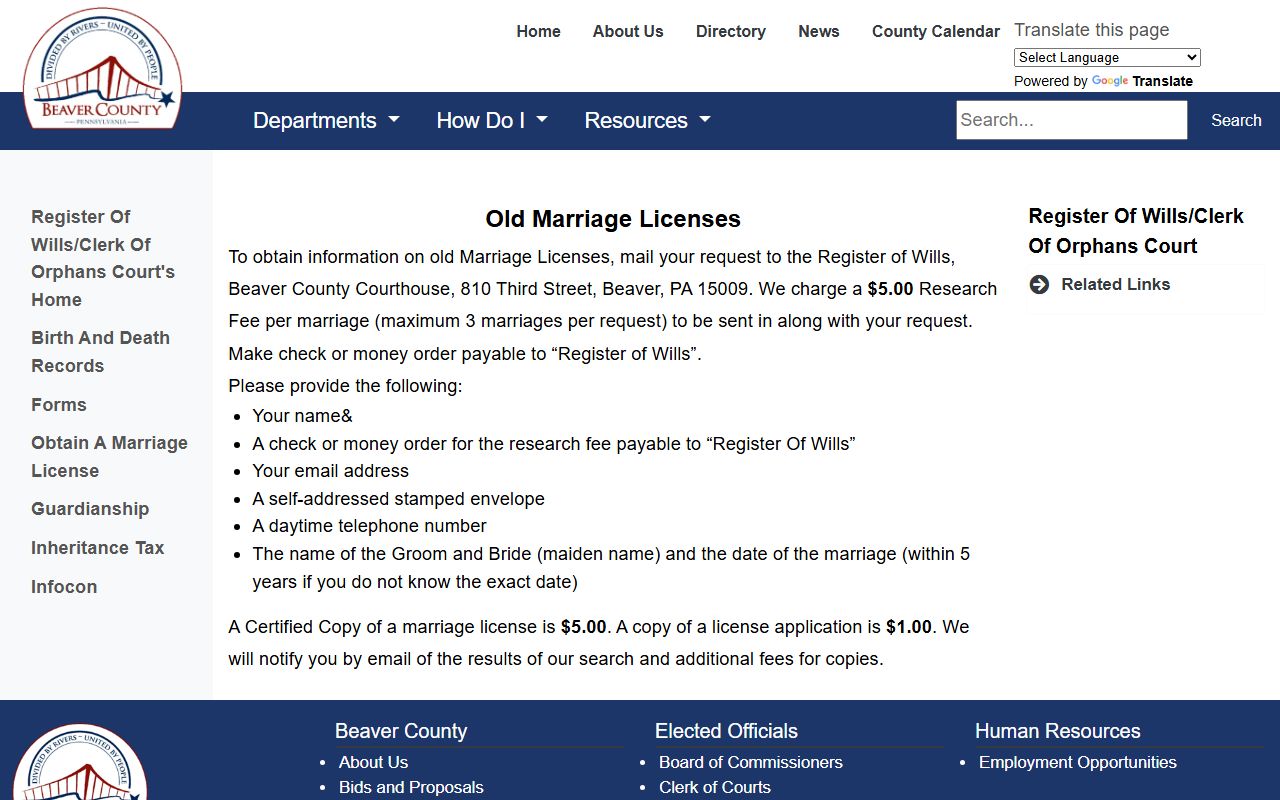Viewport: 1280px width, 800px height.
Task: Focus the Search input field
Action: pos(1072,120)
